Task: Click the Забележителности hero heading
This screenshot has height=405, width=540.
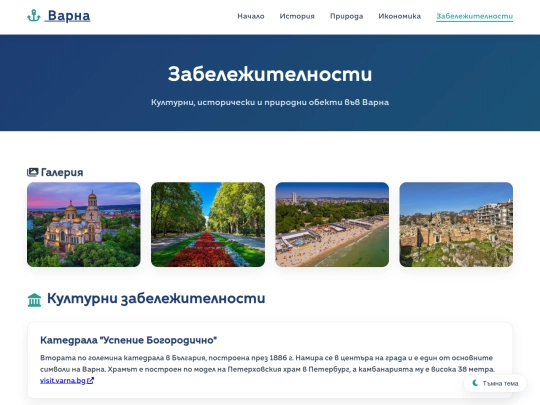Action: 270,74
